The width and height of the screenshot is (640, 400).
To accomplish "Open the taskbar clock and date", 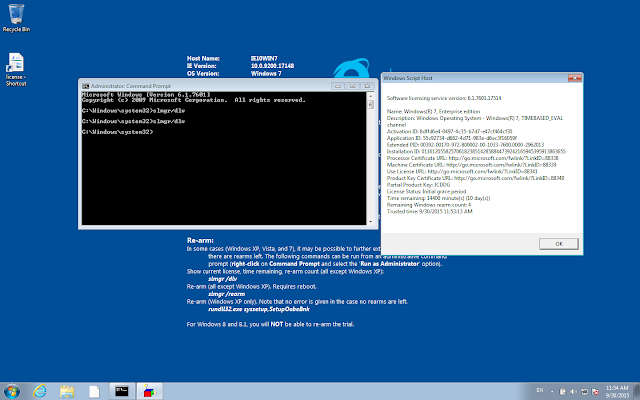I will [x=617, y=391].
